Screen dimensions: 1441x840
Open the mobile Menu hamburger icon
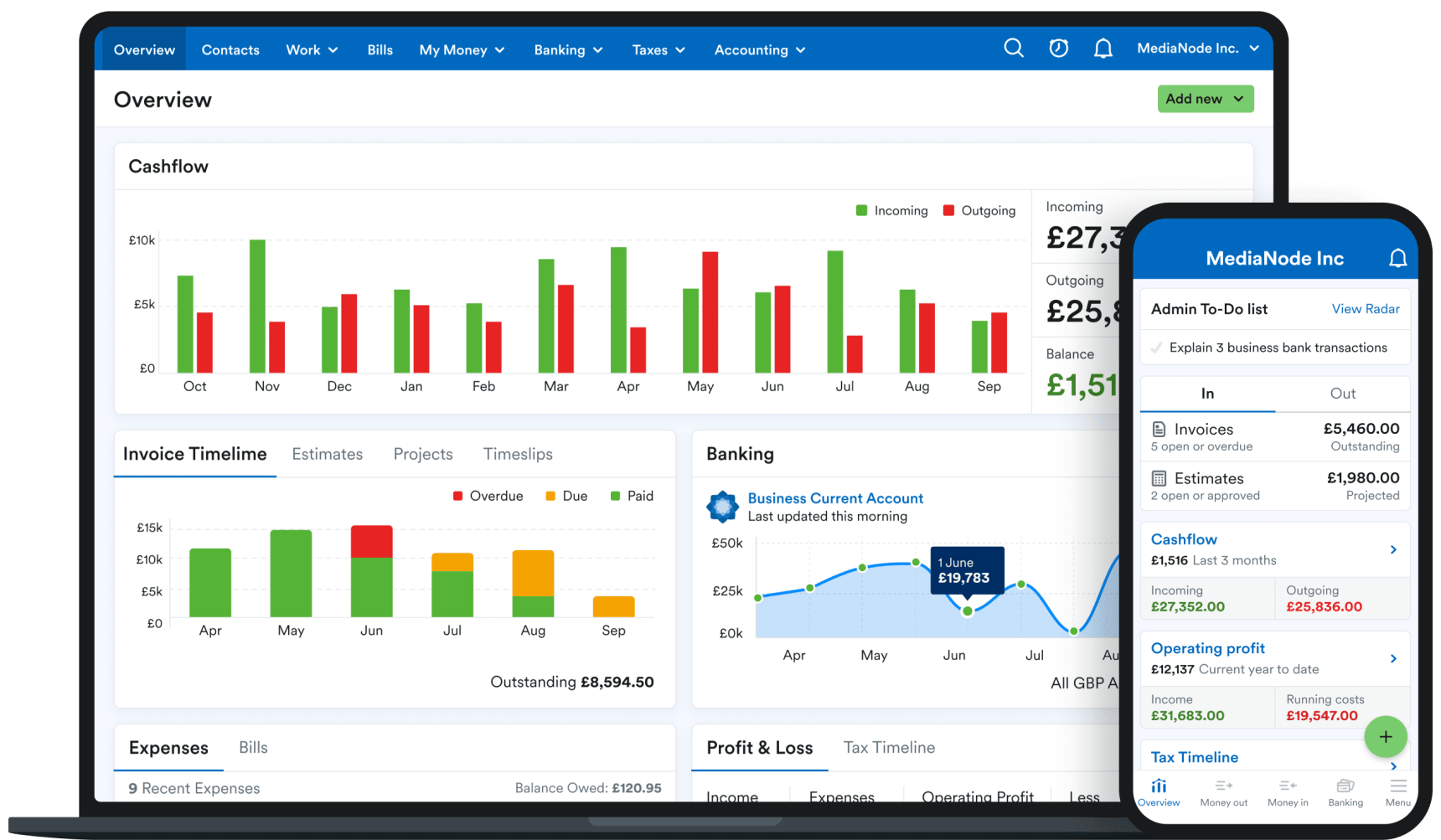point(1397,786)
